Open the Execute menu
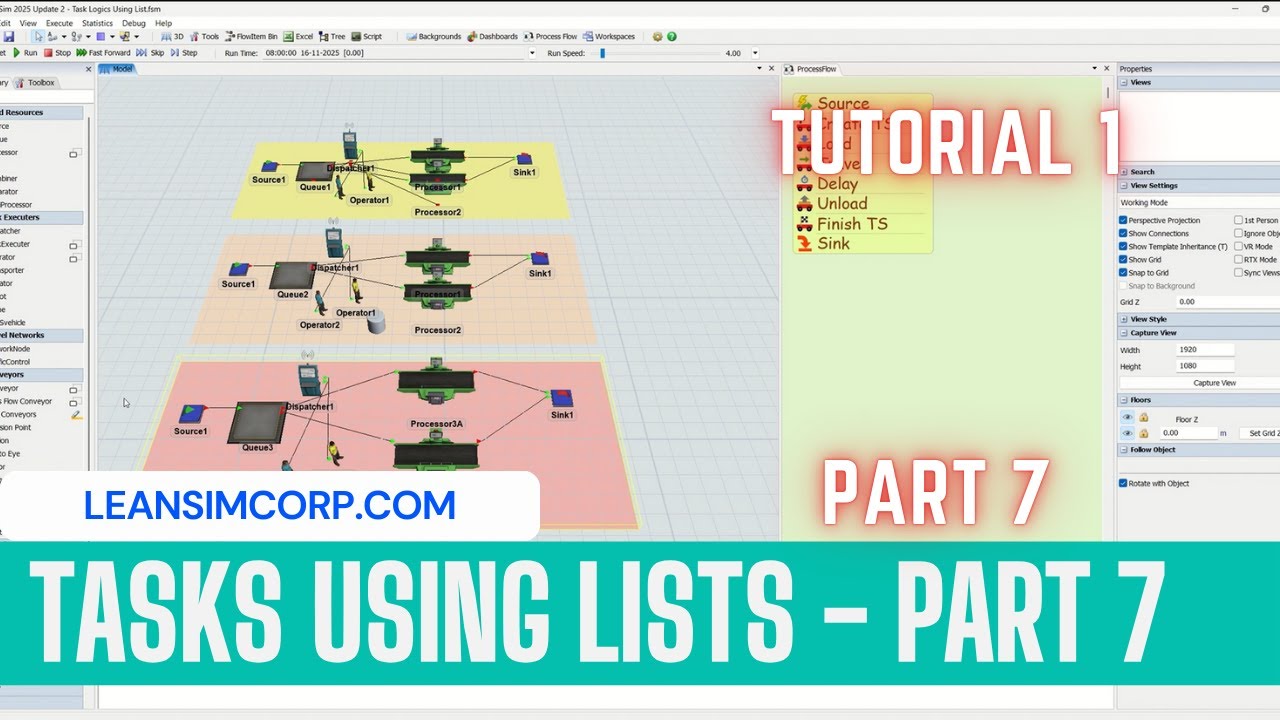Image resolution: width=1280 pixels, height=720 pixels. [59, 22]
